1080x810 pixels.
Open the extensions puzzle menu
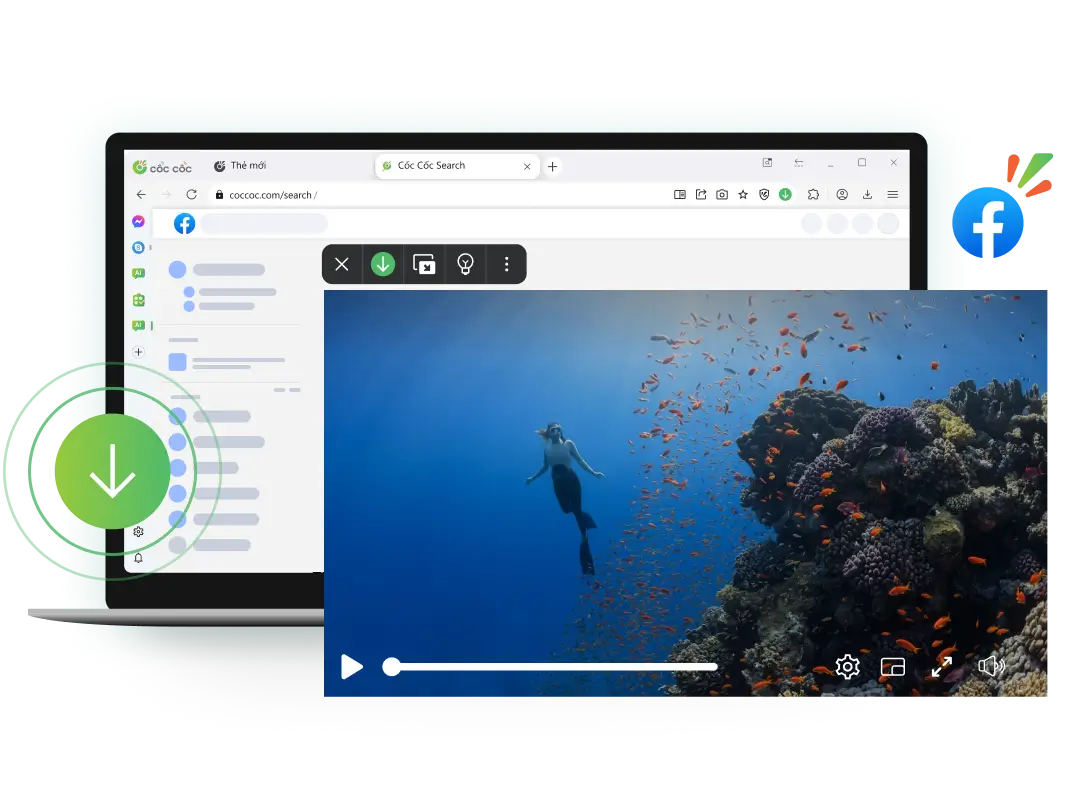pyautogui.click(x=813, y=195)
